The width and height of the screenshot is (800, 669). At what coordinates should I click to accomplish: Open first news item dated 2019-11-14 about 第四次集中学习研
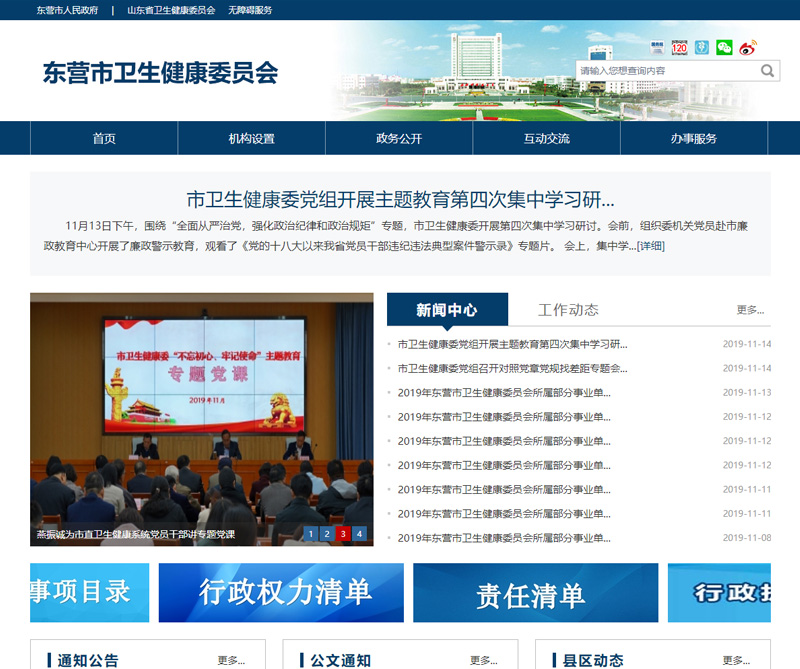point(512,344)
